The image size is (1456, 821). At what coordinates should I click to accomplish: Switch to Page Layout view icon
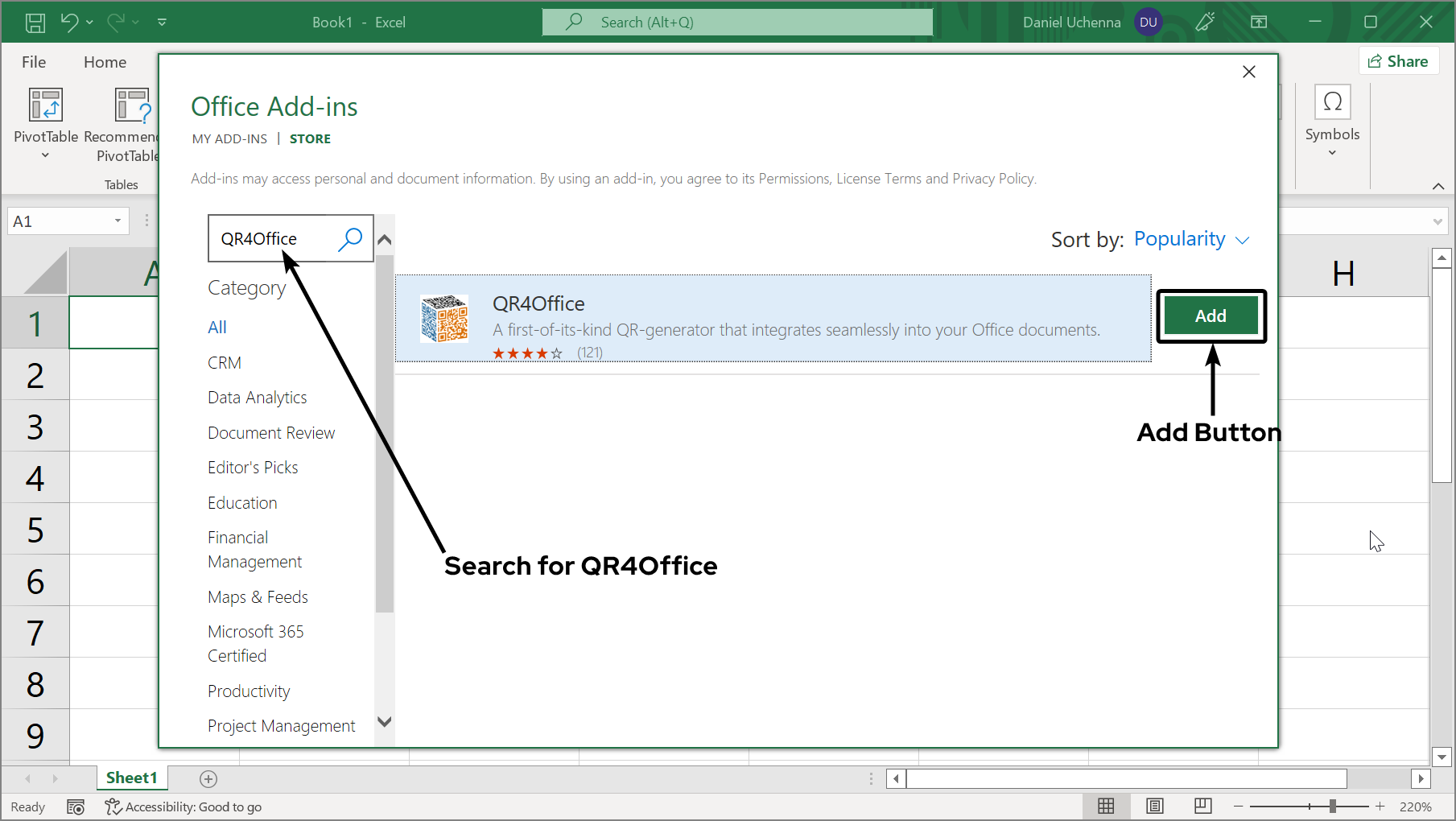click(1154, 807)
